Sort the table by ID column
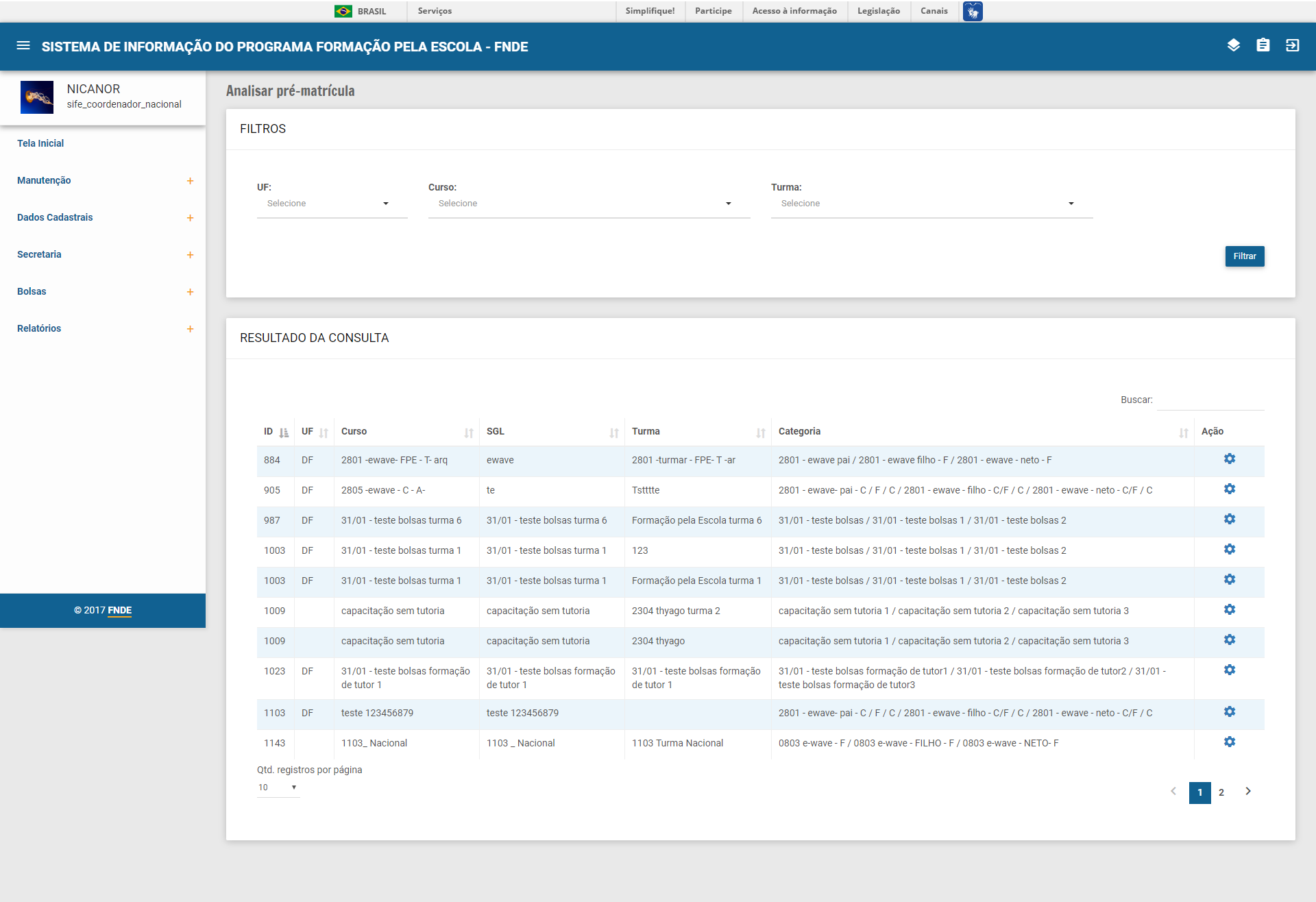This screenshot has height=902, width=1316. pos(283,432)
